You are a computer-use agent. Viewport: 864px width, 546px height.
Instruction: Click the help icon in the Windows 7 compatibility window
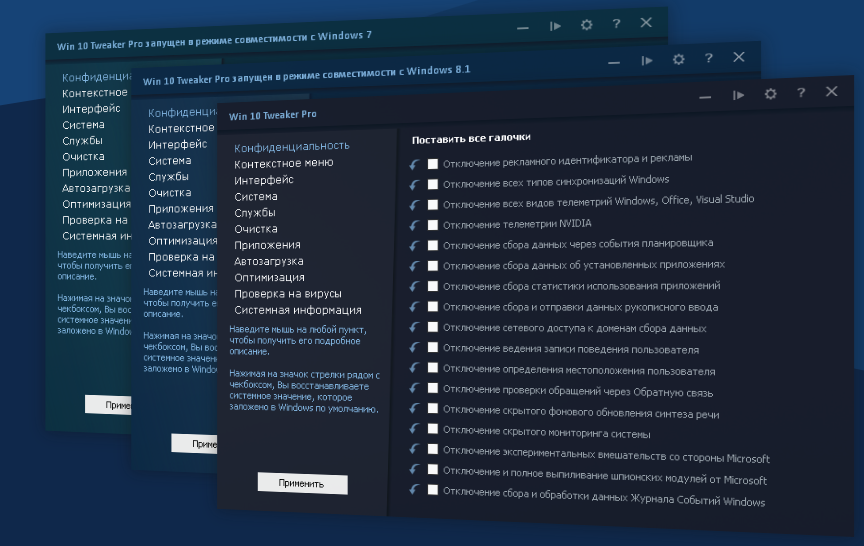(617, 24)
